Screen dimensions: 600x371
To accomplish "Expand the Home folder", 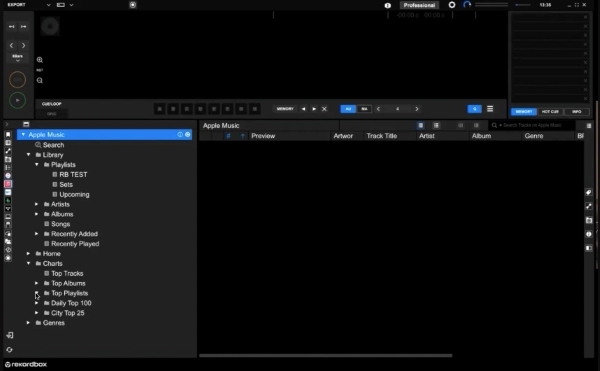I will (x=29, y=254).
